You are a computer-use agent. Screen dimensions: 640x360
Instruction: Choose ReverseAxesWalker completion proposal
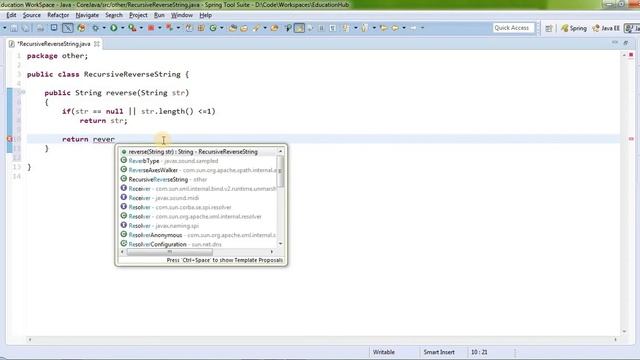point(198,170)
